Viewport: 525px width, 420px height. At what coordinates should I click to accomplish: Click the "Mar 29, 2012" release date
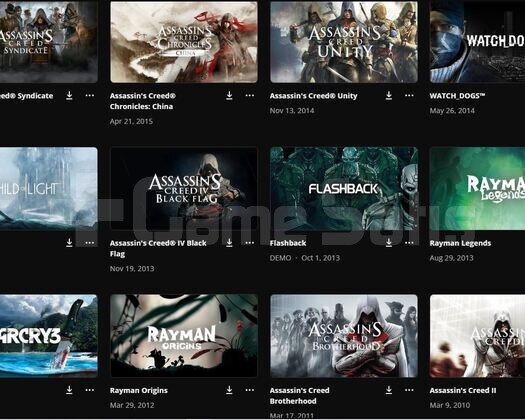(132, 405)
